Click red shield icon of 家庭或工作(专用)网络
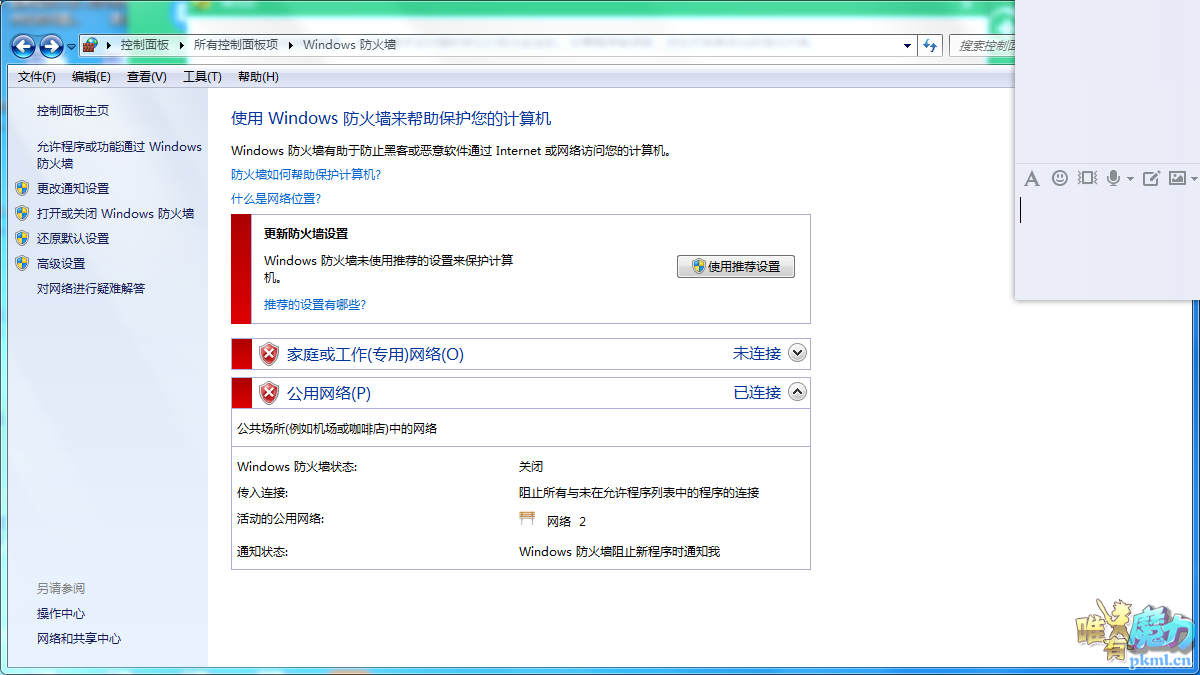The image size is (1200, 675). 269,354
